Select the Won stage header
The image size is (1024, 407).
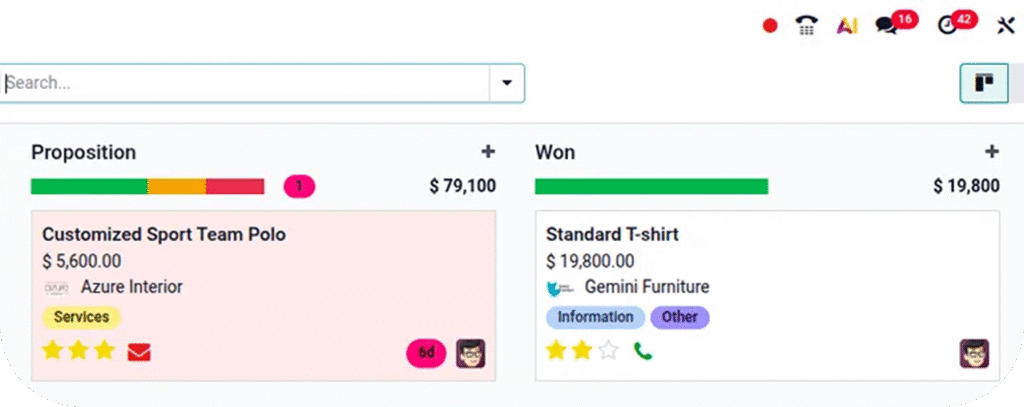coord(555,153)
